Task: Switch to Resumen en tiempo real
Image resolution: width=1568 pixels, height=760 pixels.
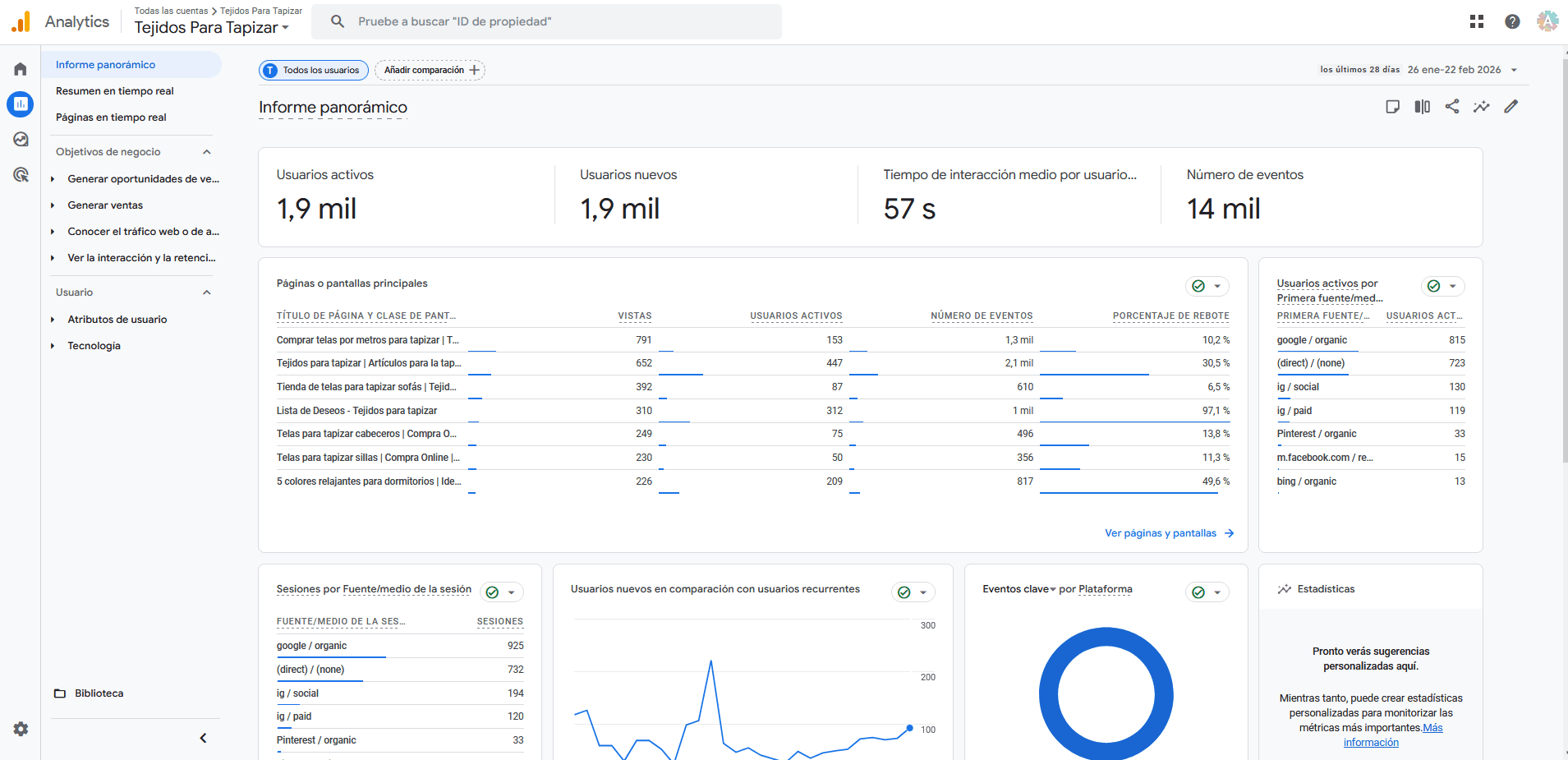Action: tap(114, 90)
